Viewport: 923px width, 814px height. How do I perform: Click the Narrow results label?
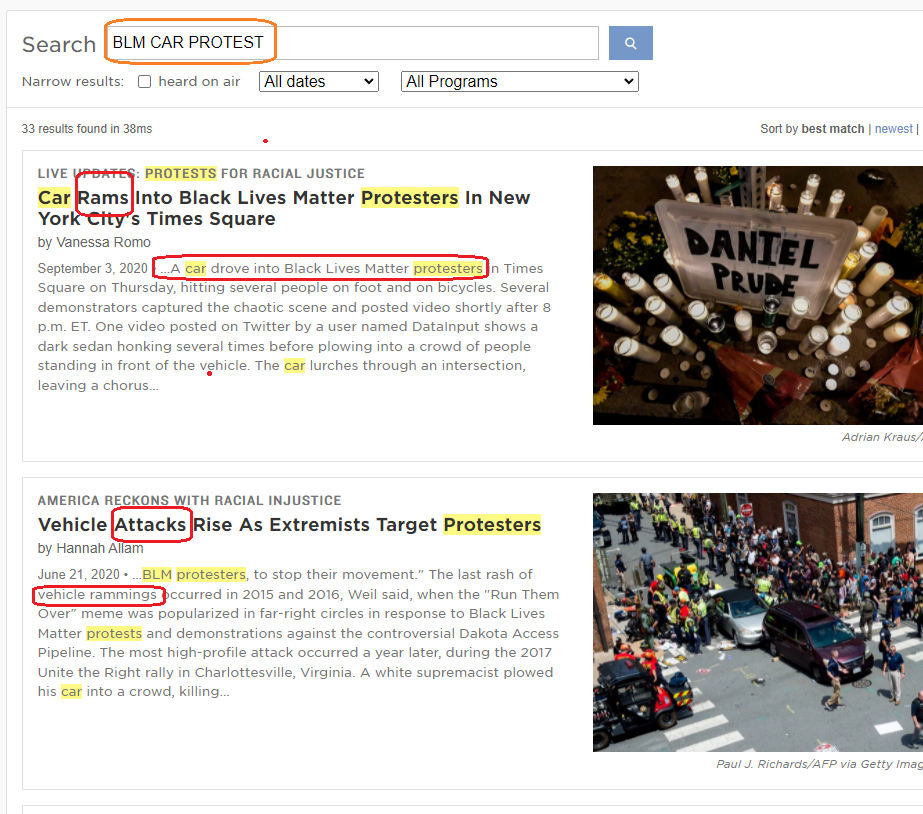pos(73,81)
